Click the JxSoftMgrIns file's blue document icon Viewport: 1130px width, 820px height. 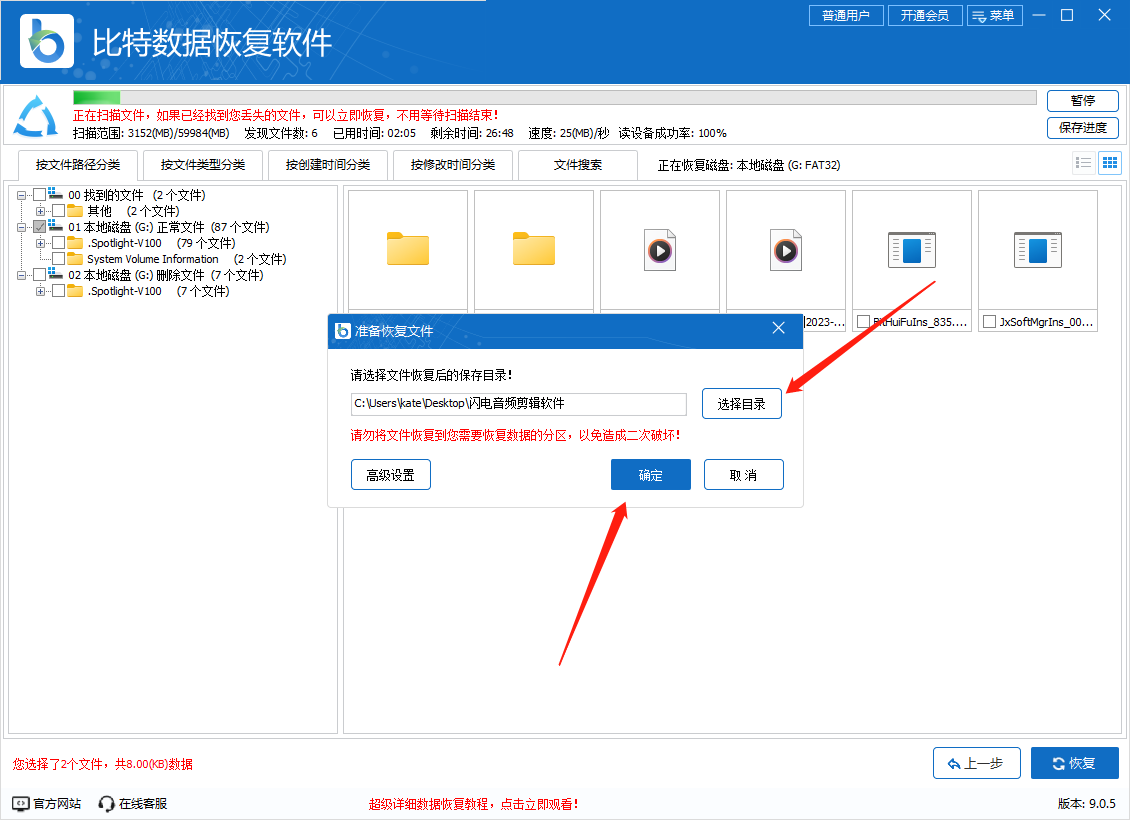coord(1037,249)
